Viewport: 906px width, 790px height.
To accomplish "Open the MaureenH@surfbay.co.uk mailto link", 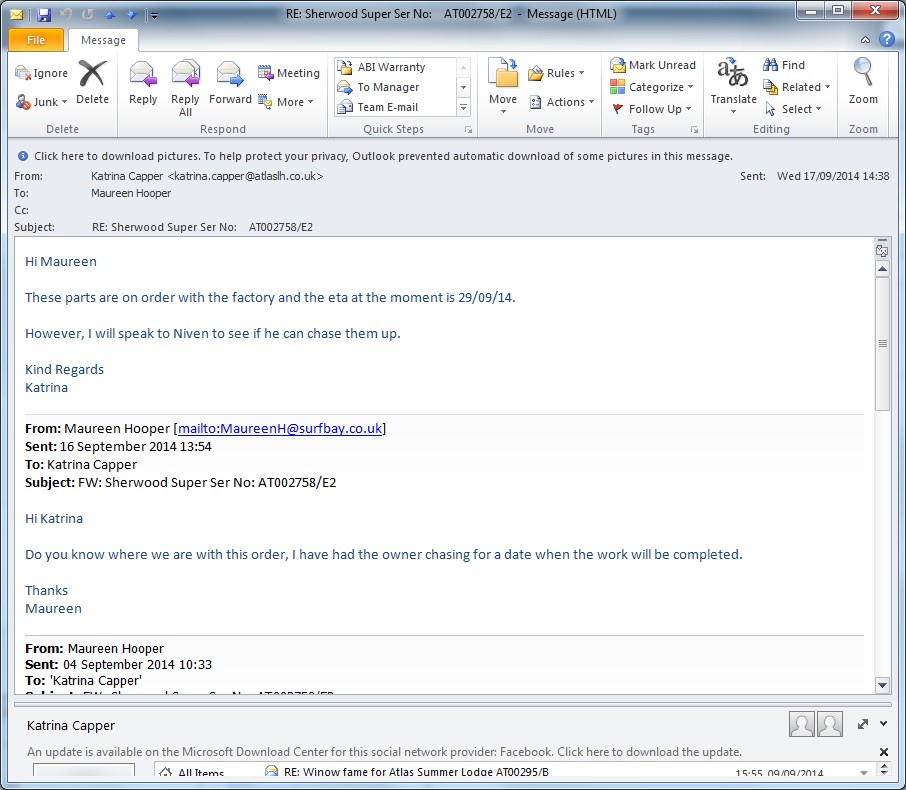I will 280,429.
